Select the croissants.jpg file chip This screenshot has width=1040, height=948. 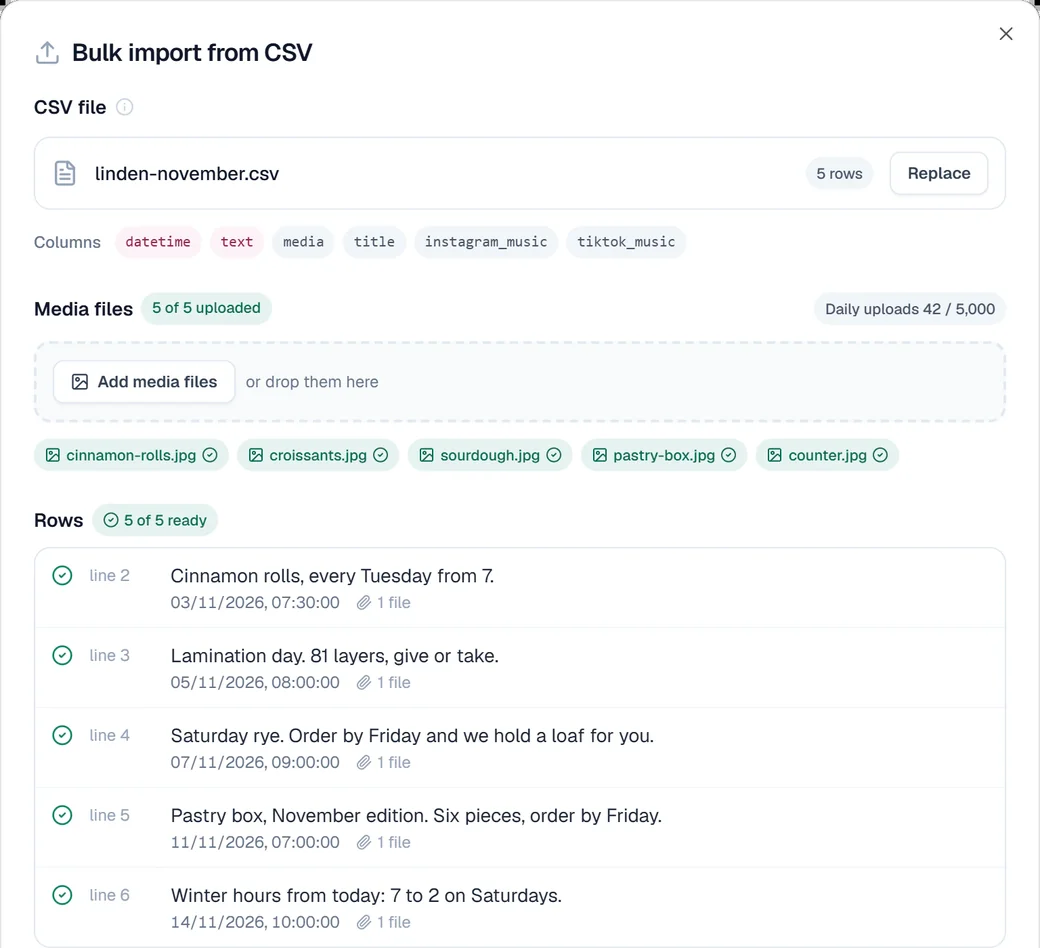(x=318, y=455)
